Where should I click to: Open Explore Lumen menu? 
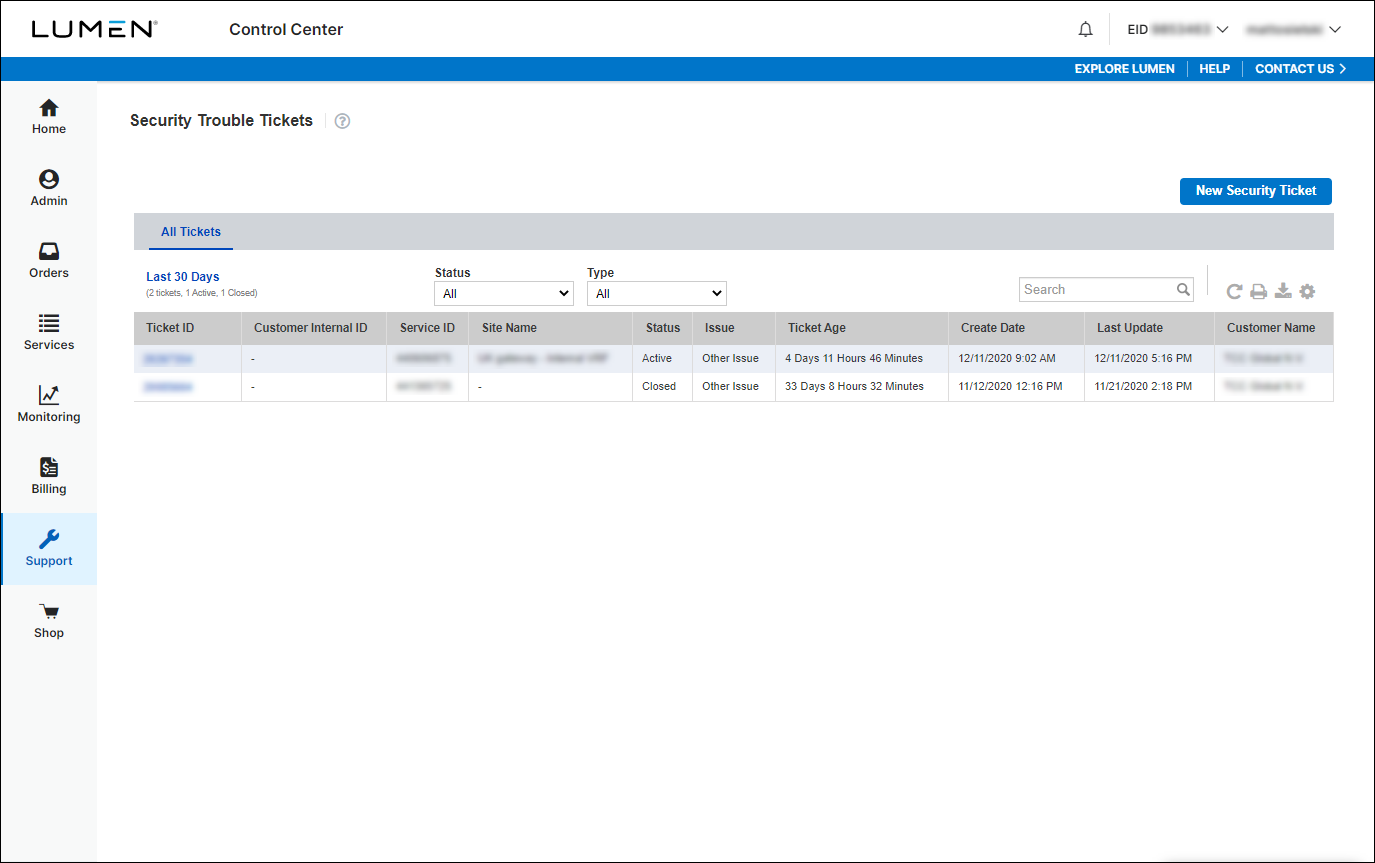(1124, 69)
